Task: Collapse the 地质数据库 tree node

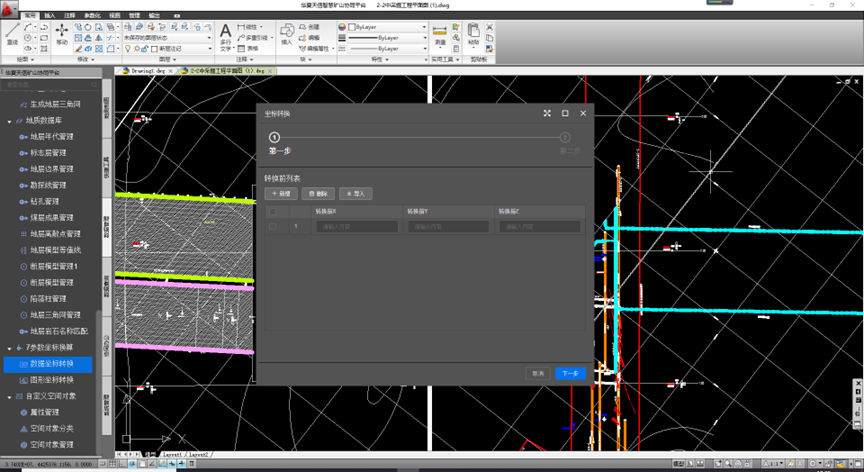Action: coord(9,121)
